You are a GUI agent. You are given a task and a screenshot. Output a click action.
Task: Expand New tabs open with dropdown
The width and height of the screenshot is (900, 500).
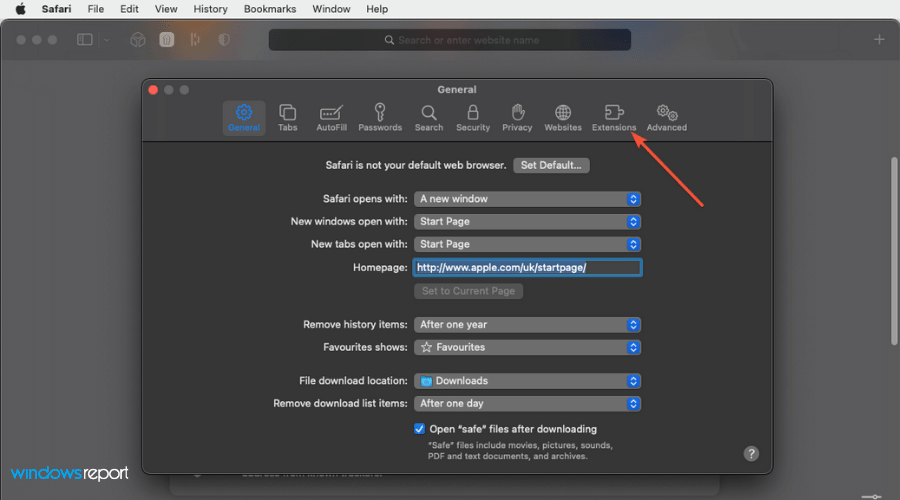click(x=527, y=244)
